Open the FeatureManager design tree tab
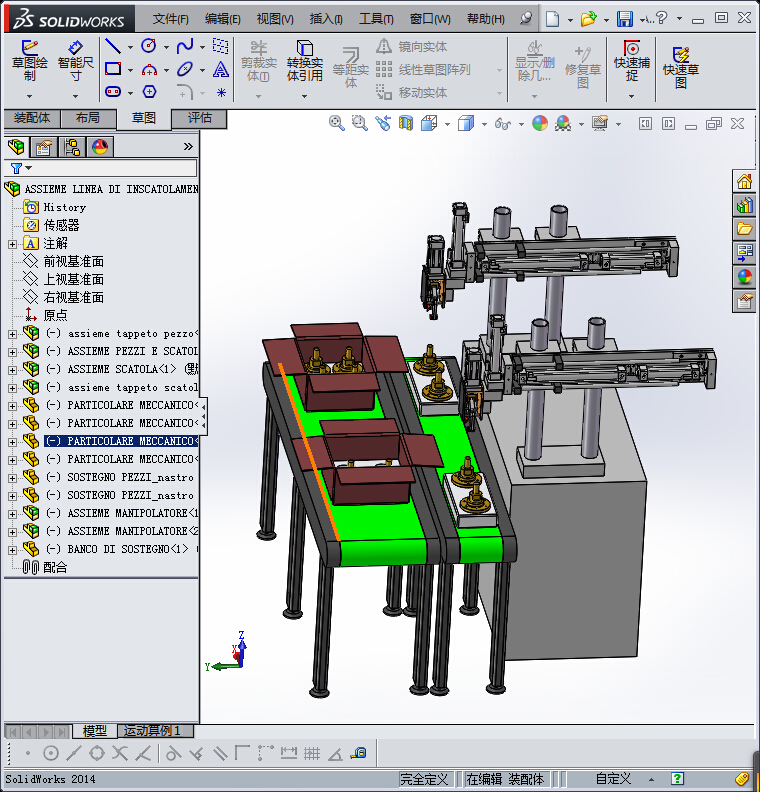Viewport: 760px width, 792px height. point(16,147)
